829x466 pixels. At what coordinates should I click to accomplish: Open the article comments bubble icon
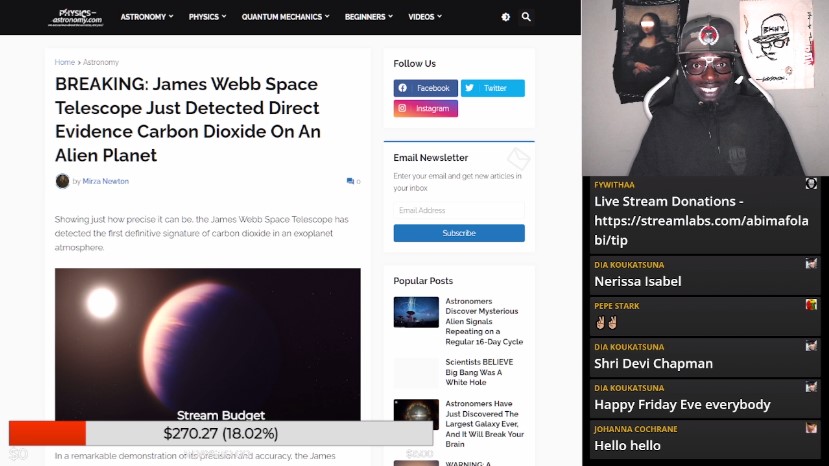coord(350,181)
